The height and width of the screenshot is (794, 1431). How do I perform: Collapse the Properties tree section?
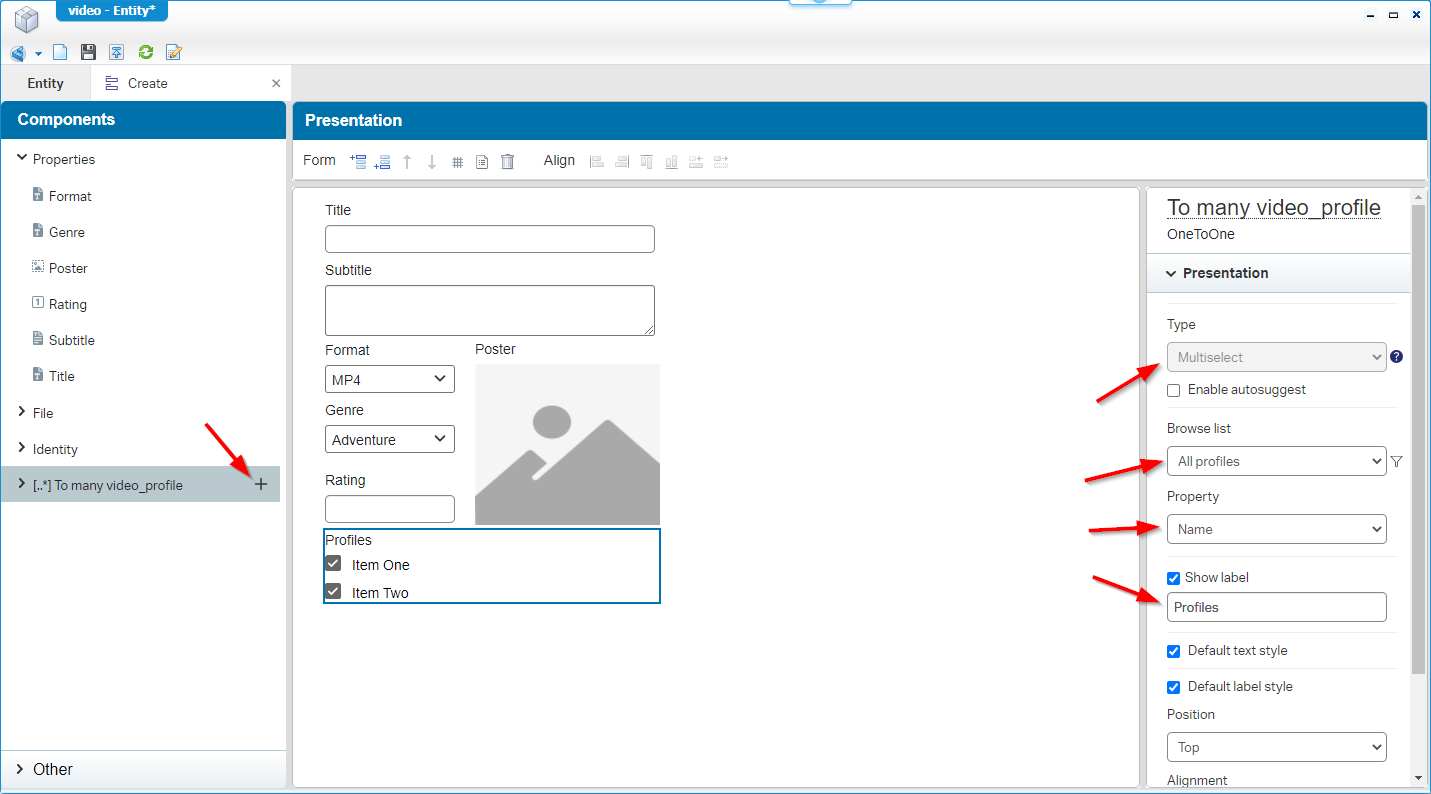[x=22, y=159]
